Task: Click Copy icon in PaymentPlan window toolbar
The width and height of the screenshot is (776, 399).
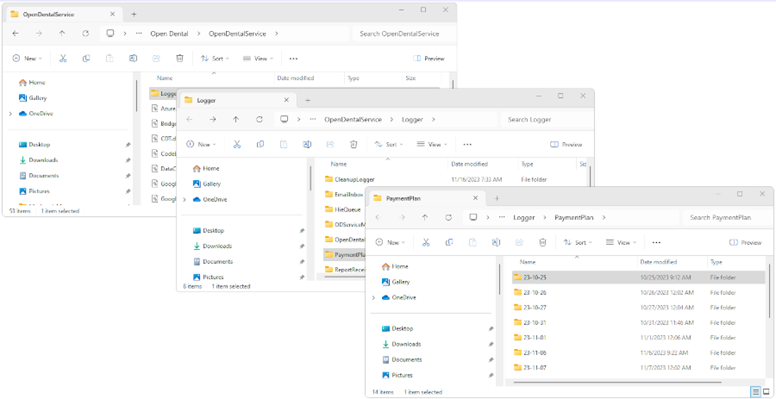Action: coord(449,243)
